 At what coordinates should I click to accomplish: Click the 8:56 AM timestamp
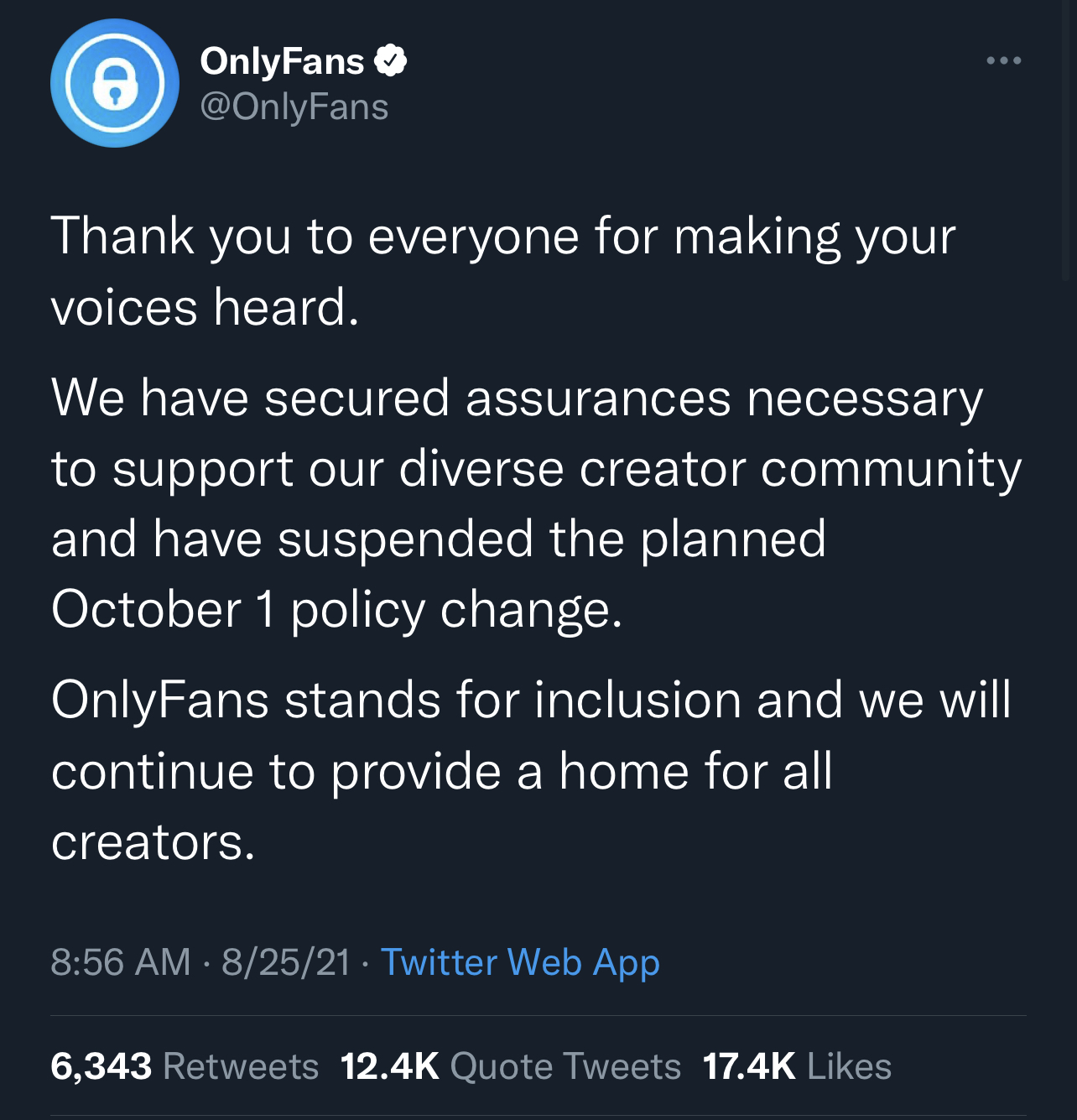[x=121, y=961]
